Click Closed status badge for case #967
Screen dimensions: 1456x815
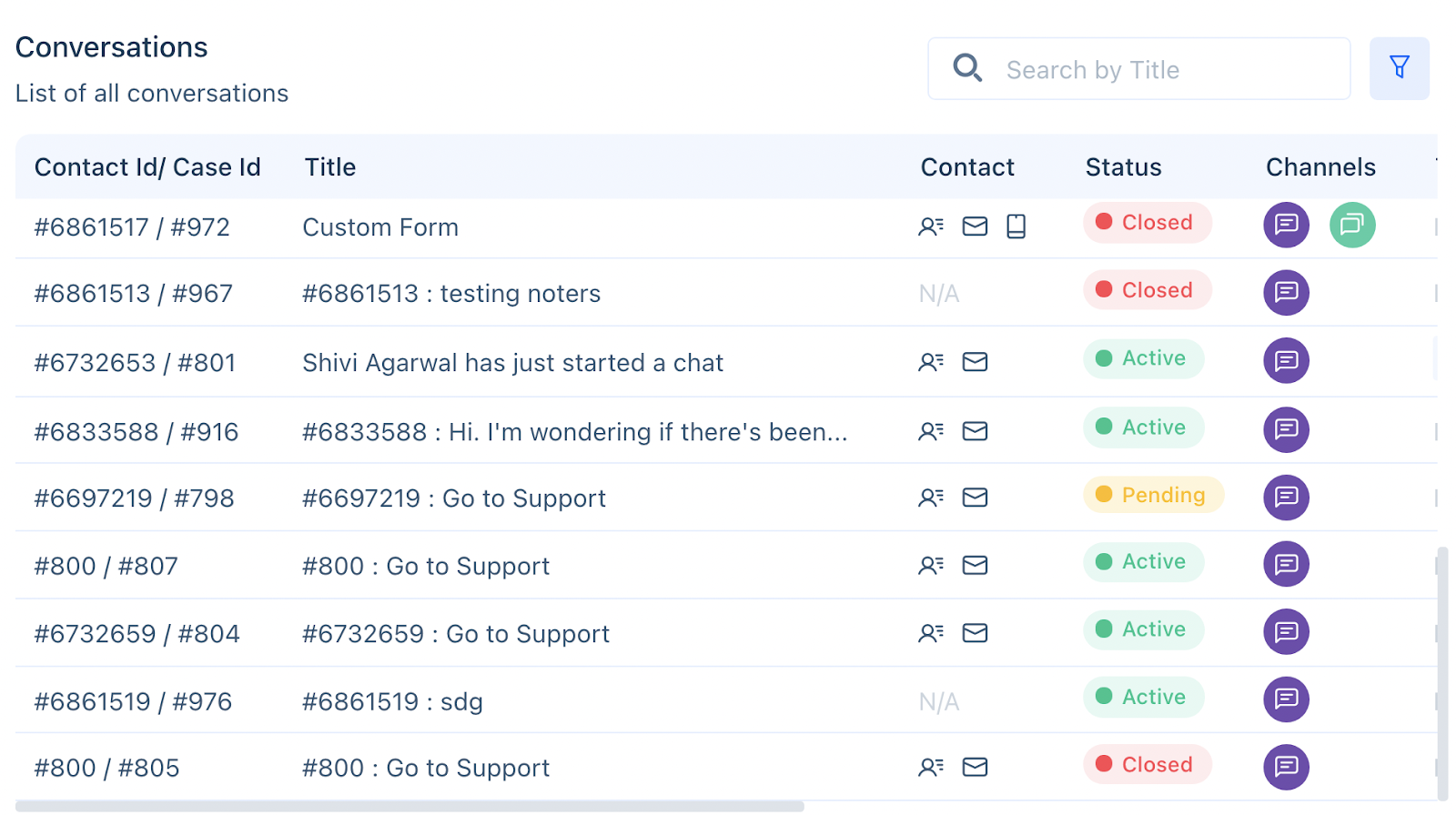click(1147, 290)
